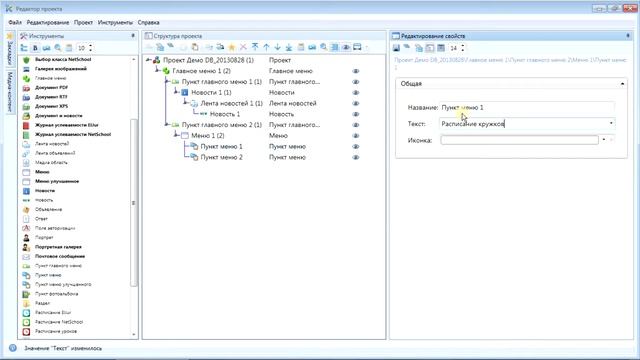Select Расписание уроков tool
Screen dimensions: 640x360
point(56,331)
